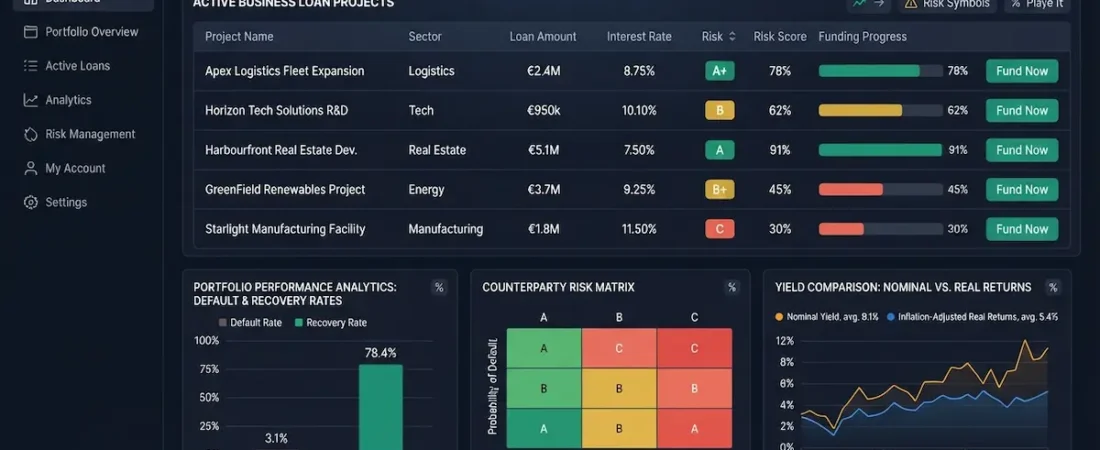Viewport: 1100px width, 450px height.
Task: Click the Analytics line-chart icon in sidebar
Action: (30, 100)
